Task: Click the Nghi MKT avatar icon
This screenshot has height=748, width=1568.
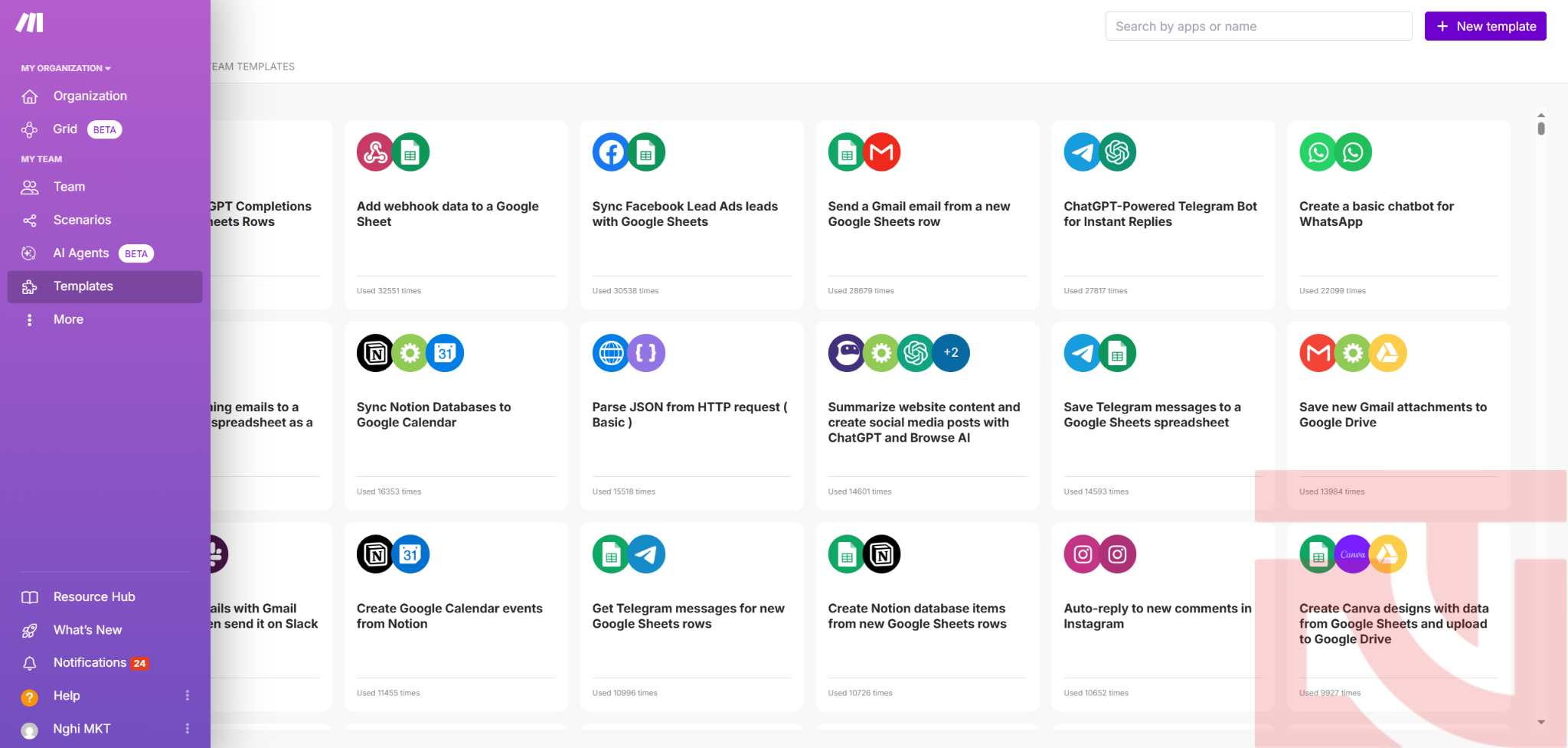Action: [x=29, y=730]
